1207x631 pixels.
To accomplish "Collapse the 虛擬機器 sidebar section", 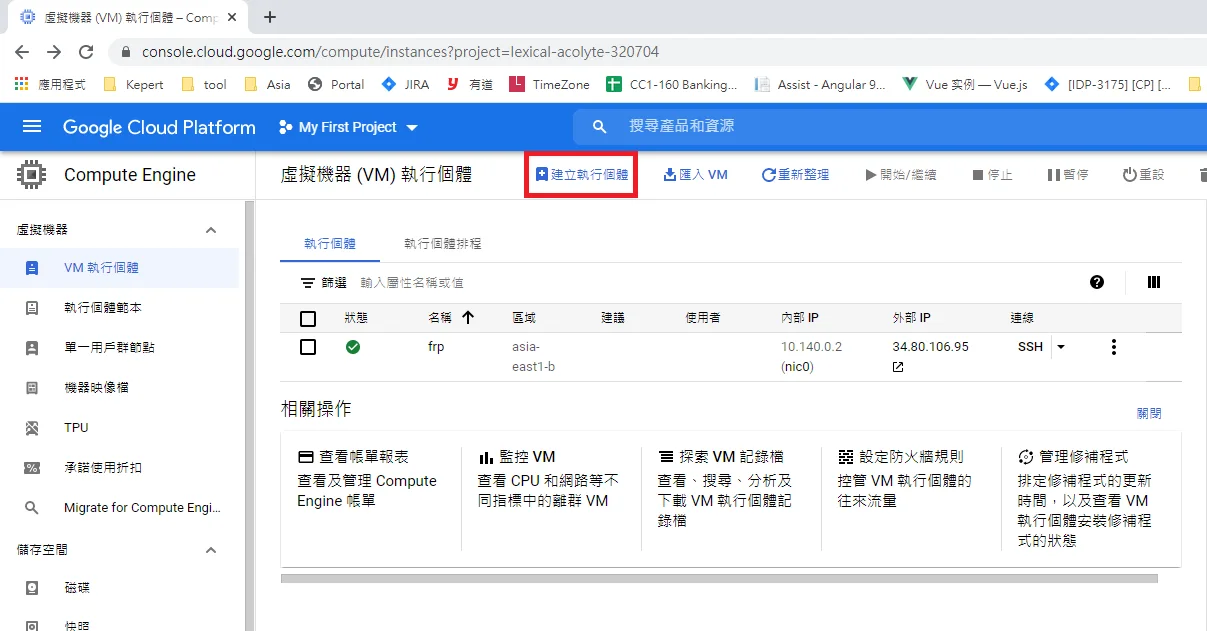I will 211,230.
